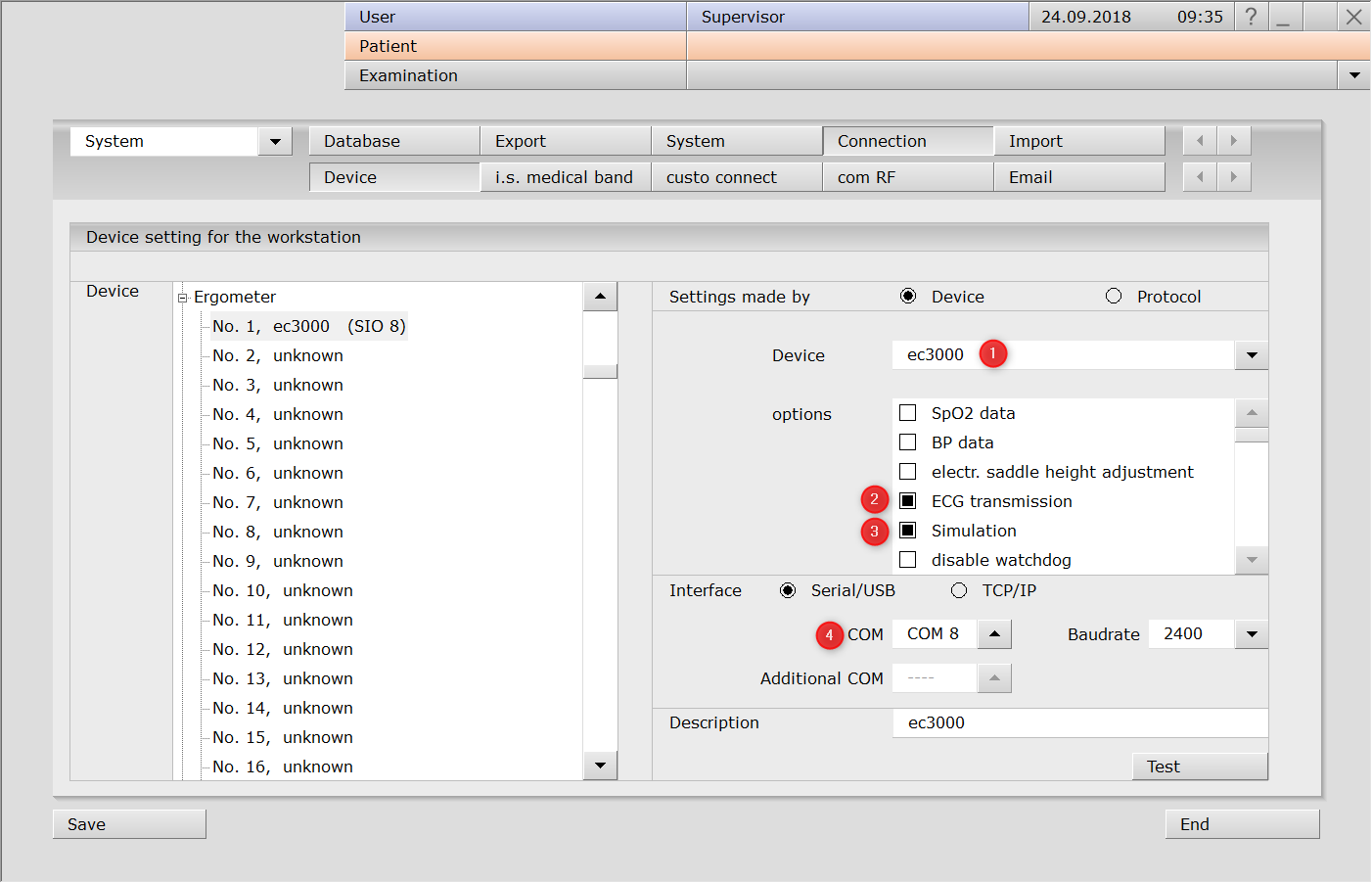Click the options list scroll-up arrow
Screen dimensions: 1372x883
coord(1252,413)
